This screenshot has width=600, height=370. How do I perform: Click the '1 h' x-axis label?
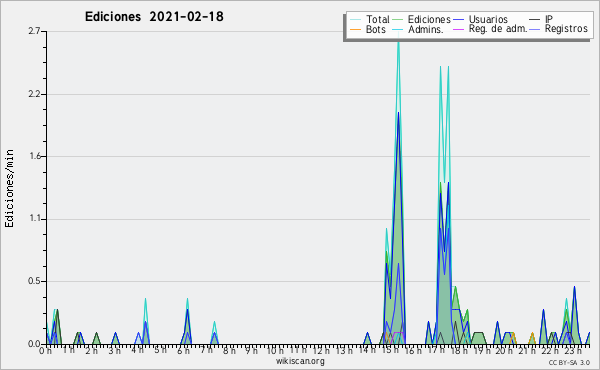[69, 350]
